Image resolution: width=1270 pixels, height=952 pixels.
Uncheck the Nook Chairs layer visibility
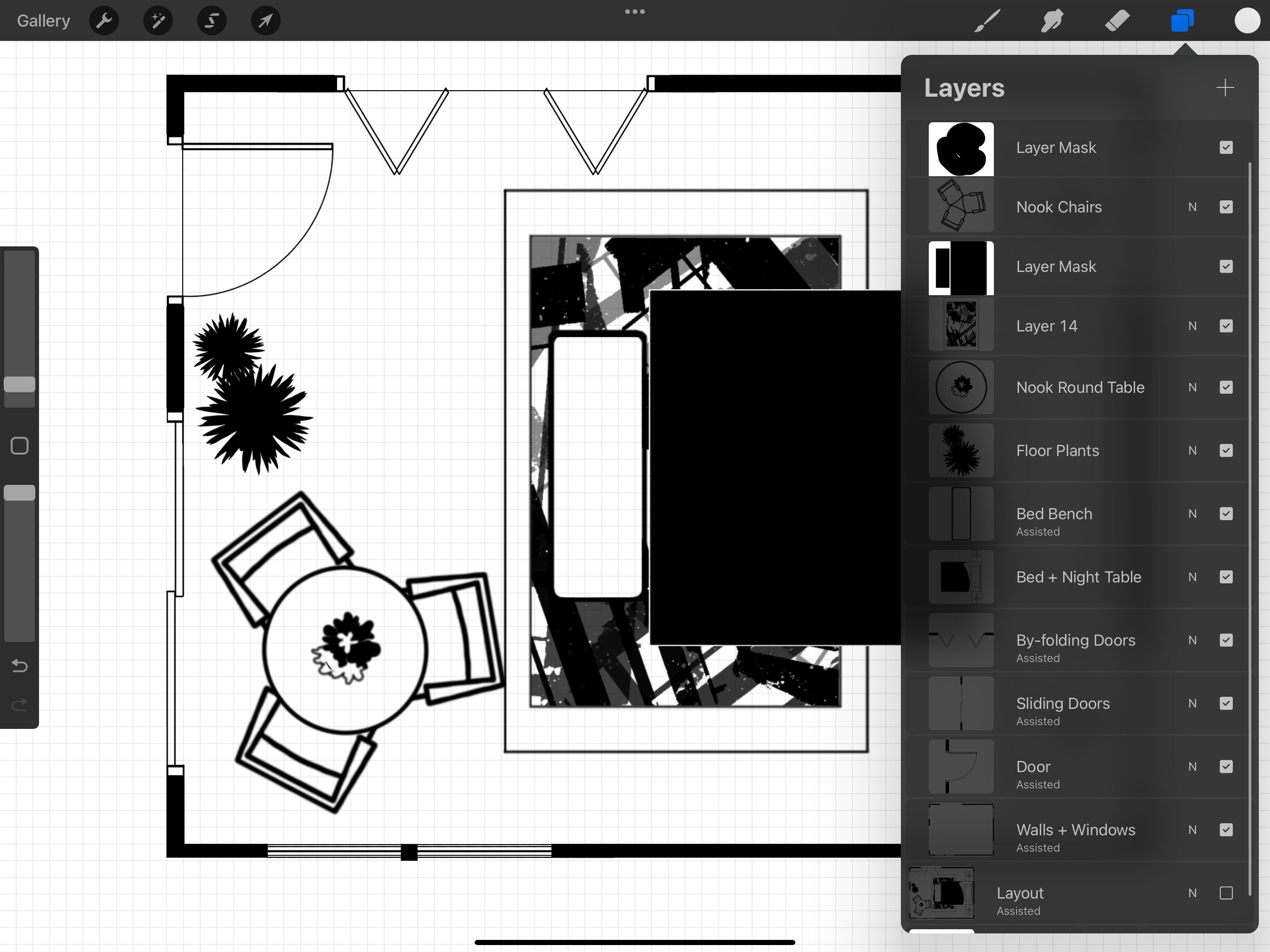click(x=1226, y=207)
